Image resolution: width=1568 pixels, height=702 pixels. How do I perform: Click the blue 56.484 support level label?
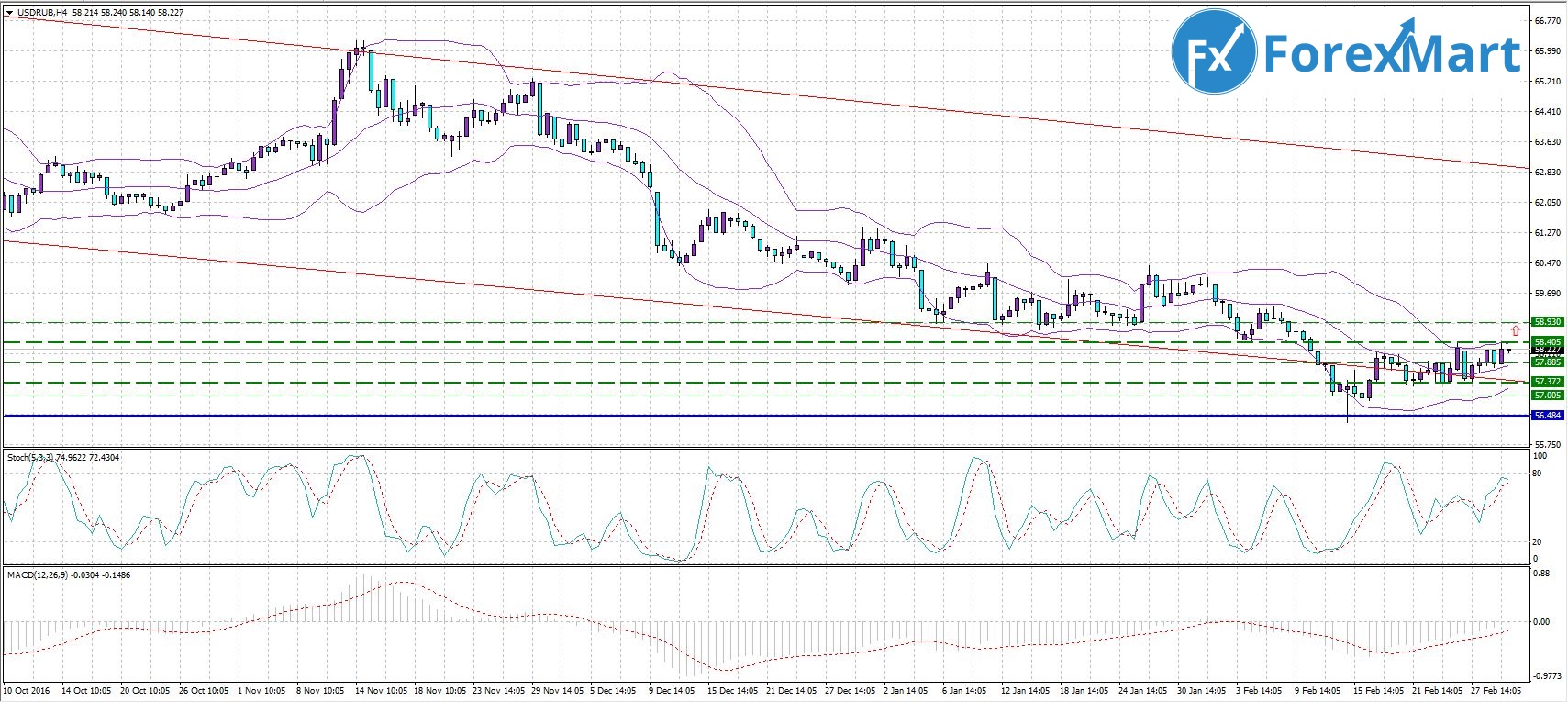pyautogui.click(x=1547, y=416)
